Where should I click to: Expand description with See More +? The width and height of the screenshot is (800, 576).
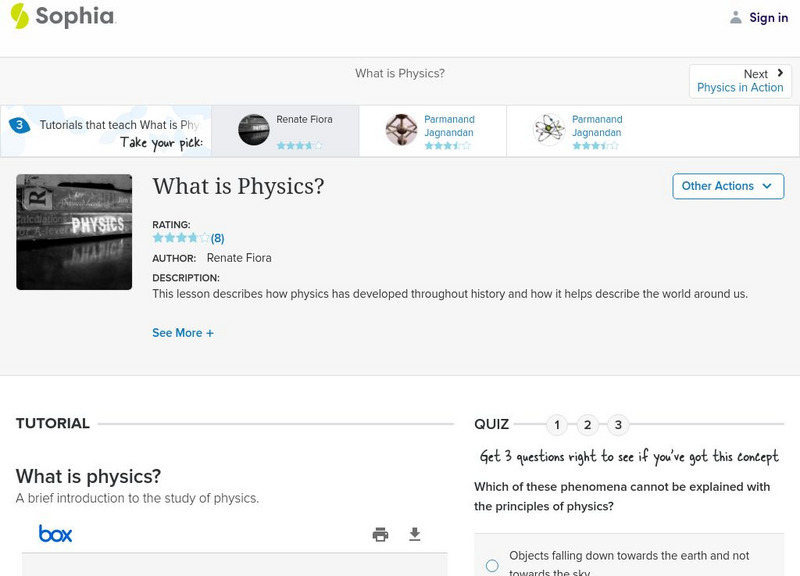[183, 333]
